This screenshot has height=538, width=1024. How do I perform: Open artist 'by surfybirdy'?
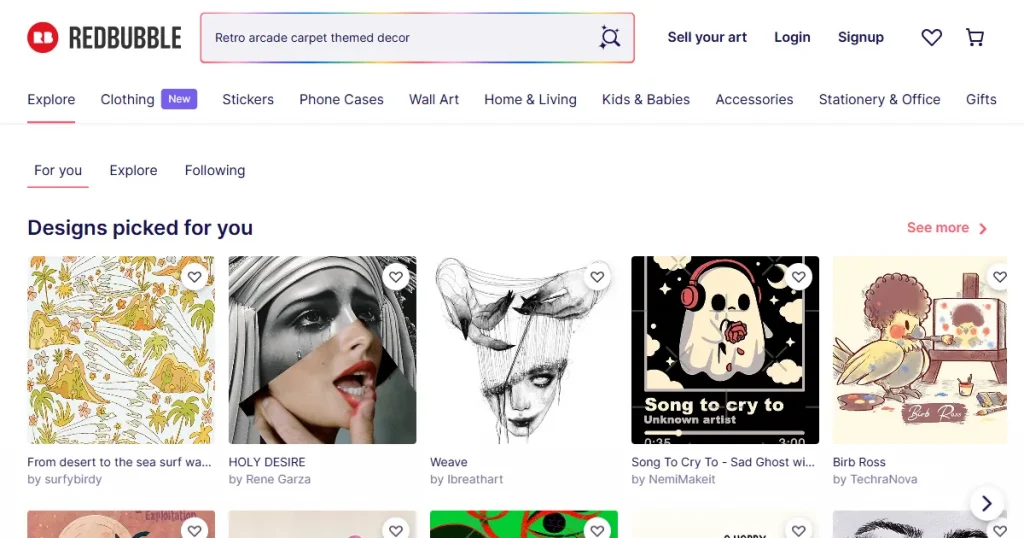tap(65, 479)
